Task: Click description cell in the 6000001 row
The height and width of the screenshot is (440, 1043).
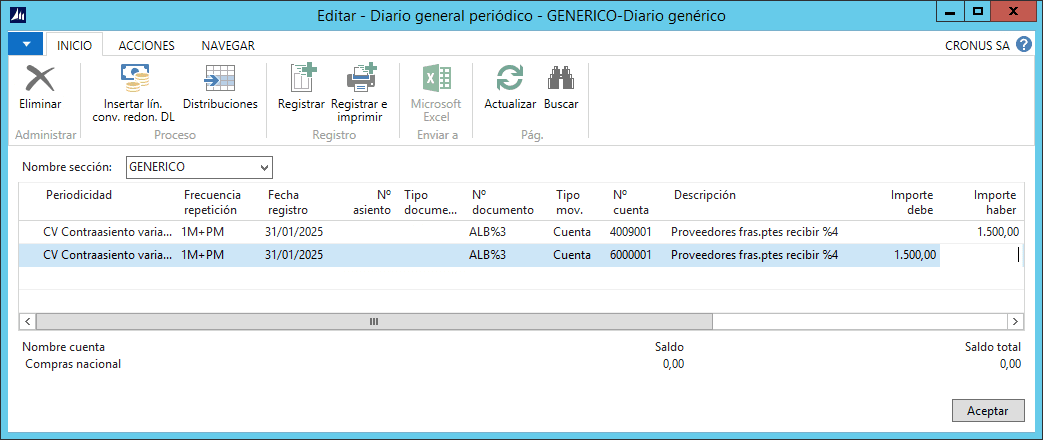Action: pyautogui.click(x=754, y=255)
